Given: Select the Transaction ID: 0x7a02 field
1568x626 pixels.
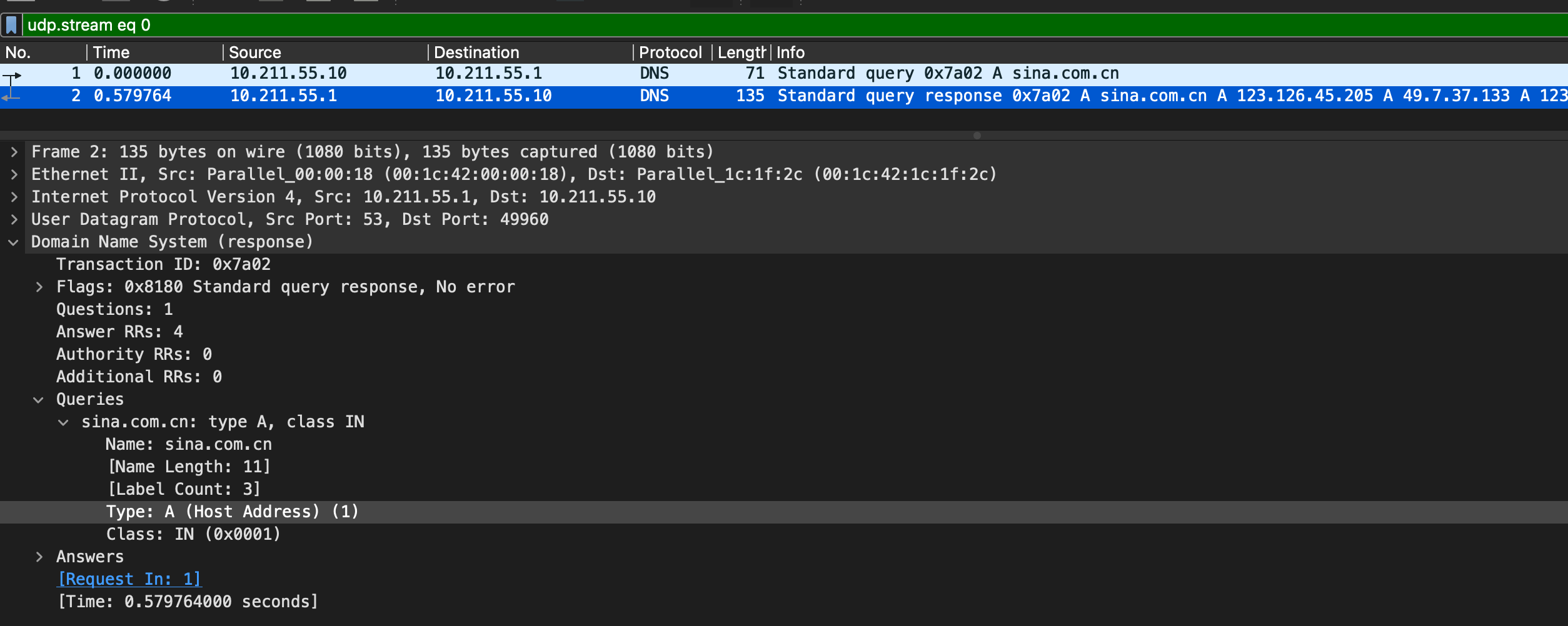Looking at the screenshot, I should tap(163, 264).
